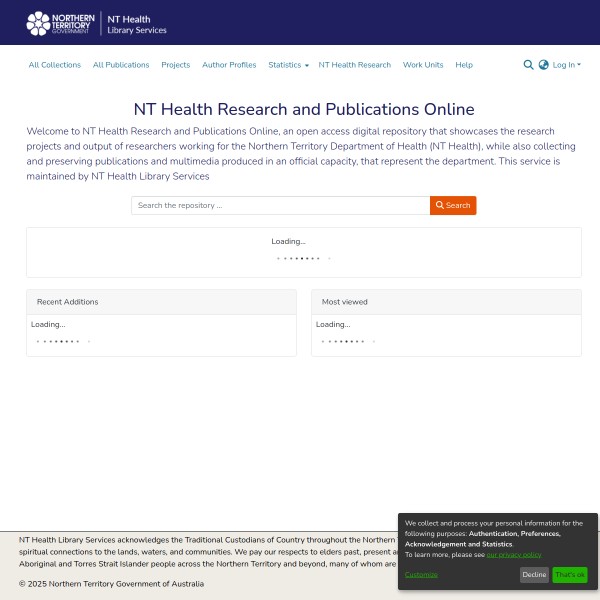Accept cookies with That's ok button

coord(570,575)
